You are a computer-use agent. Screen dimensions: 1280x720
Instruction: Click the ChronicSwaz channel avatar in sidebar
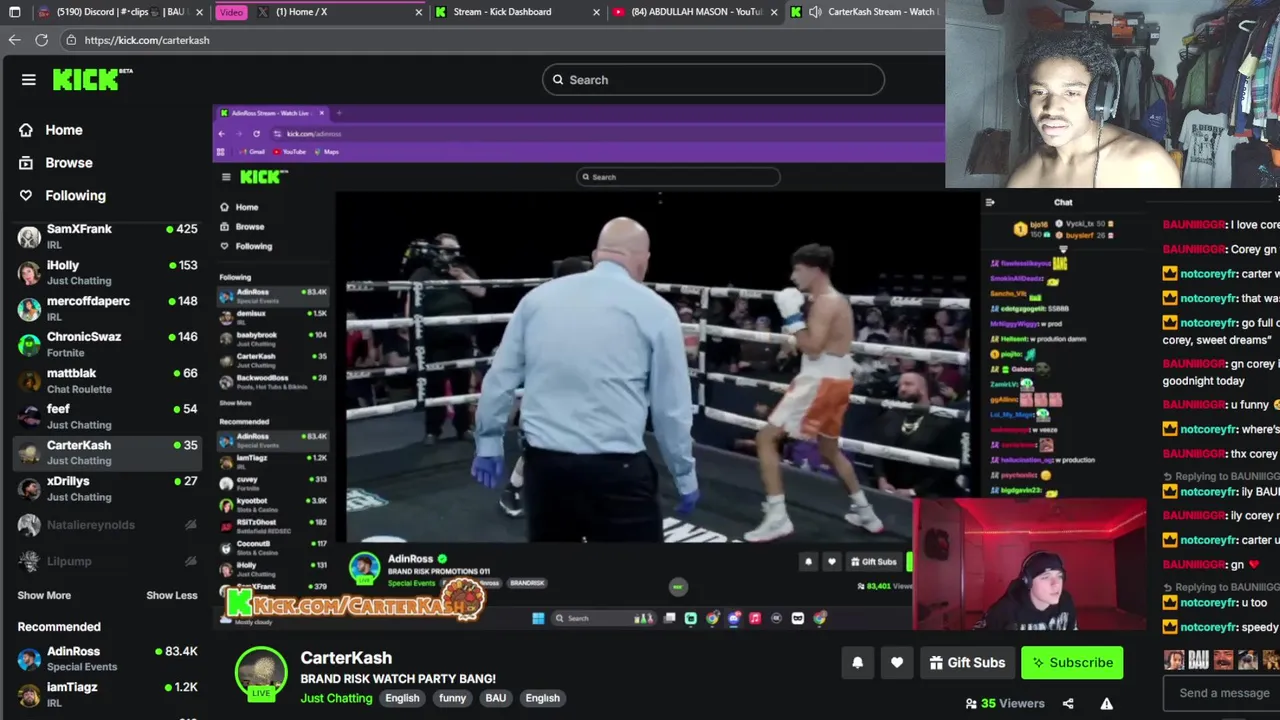click(29, 345)
